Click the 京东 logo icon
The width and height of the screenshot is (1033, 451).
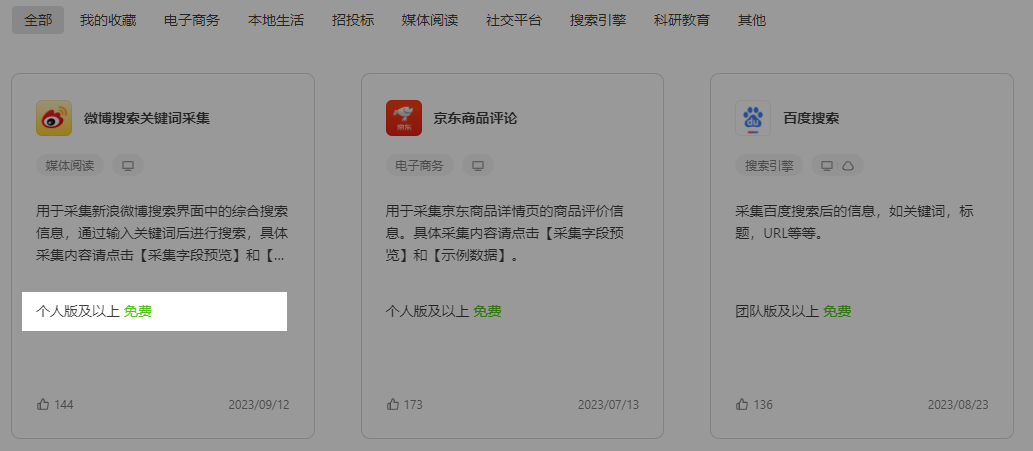click(404, 118)
